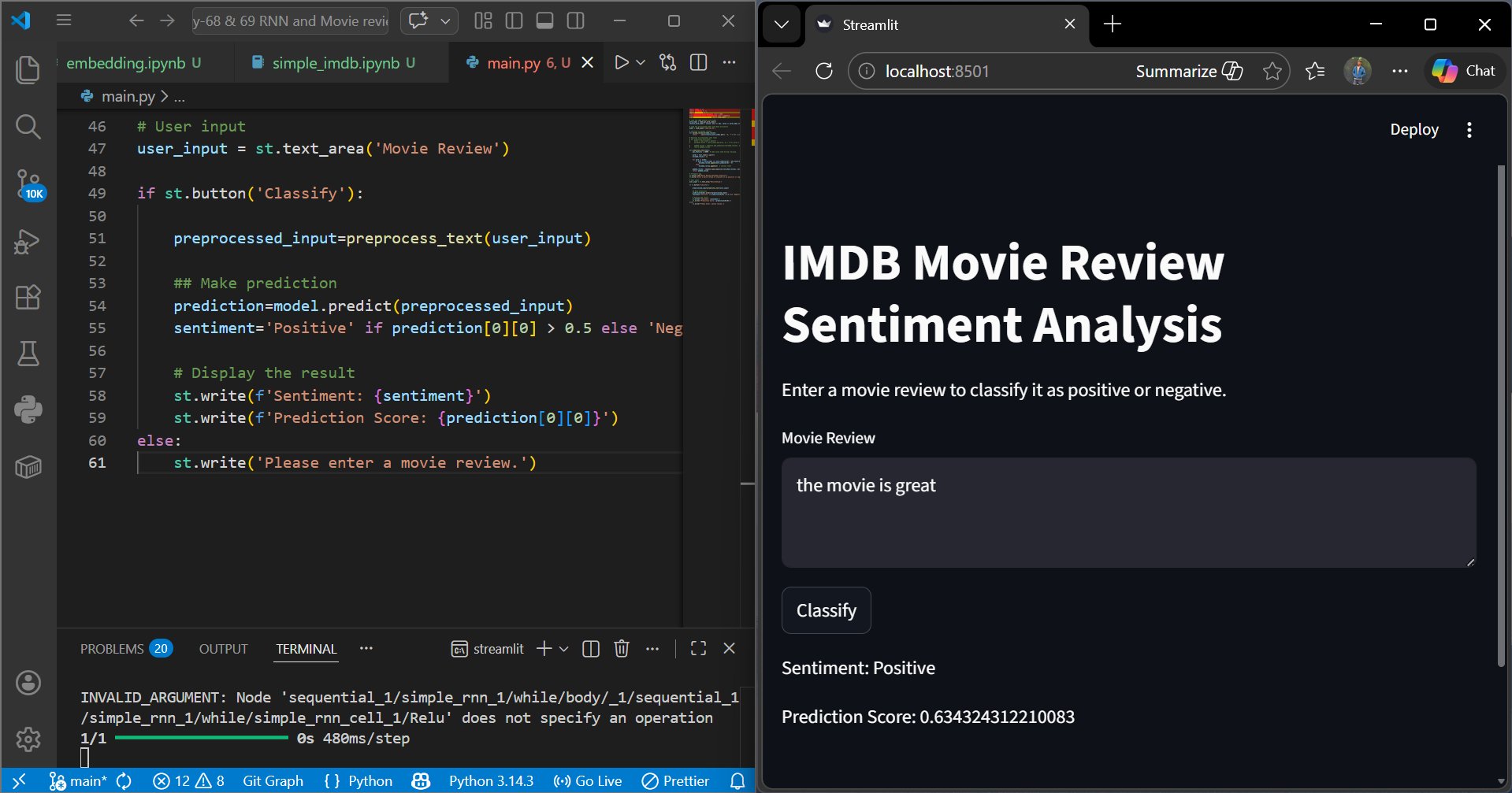The height and width of the screenshot is (793, 1512).
Task: Kill terminal with the trash icon
Action: pyautogui.click(x=622, y=648)
